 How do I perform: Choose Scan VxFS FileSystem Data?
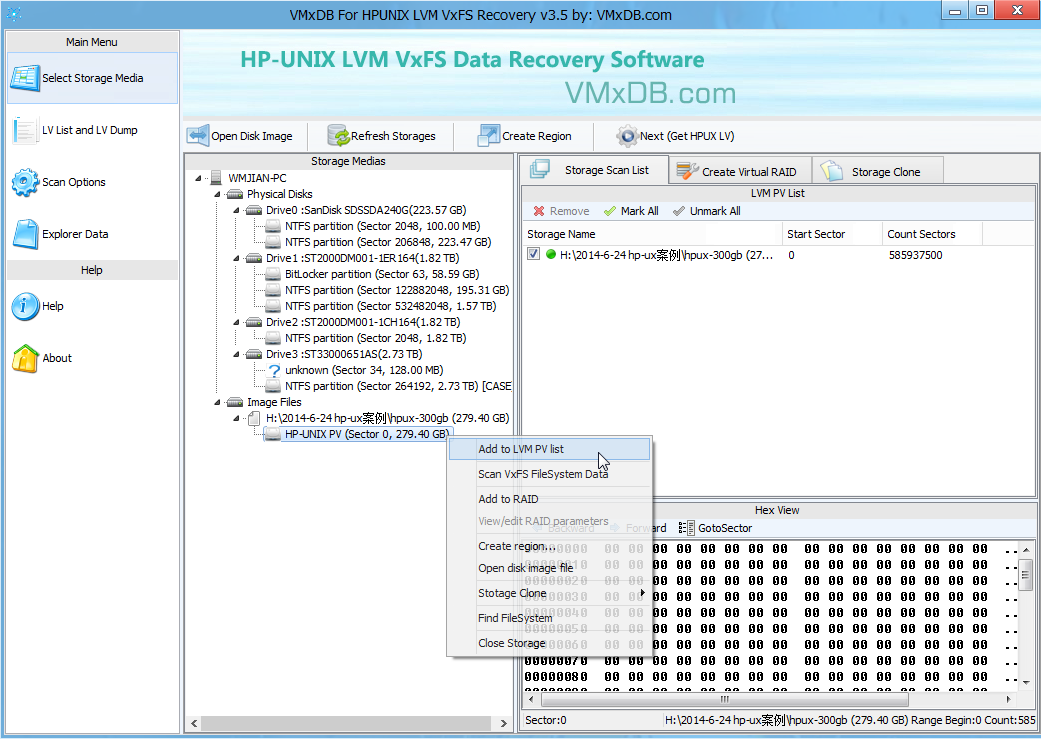click(x=550, y=474)
